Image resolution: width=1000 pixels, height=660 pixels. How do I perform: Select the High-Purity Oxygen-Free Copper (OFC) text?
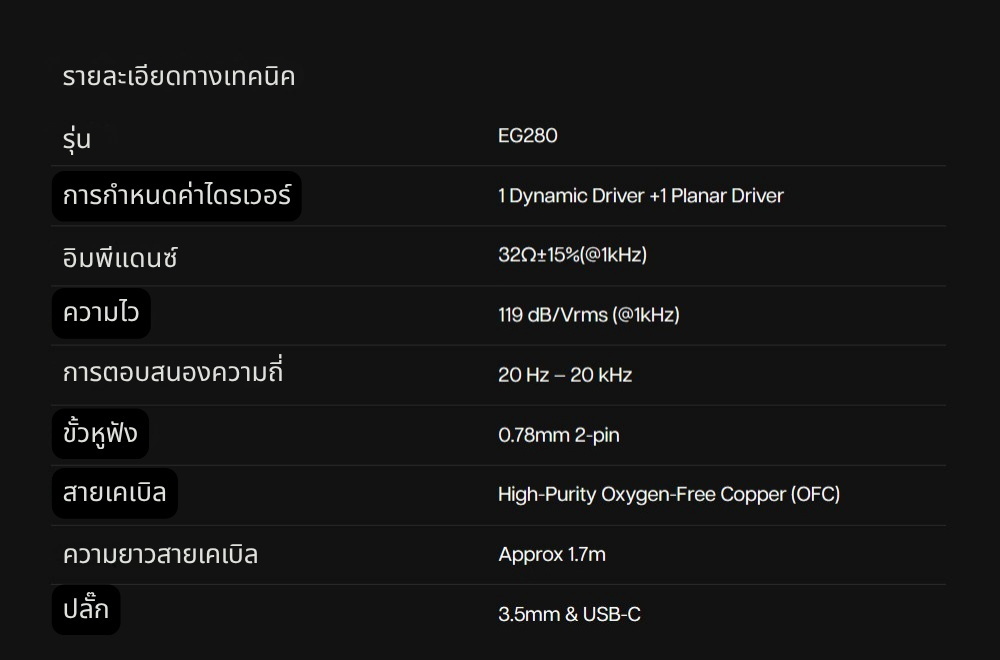668,494
